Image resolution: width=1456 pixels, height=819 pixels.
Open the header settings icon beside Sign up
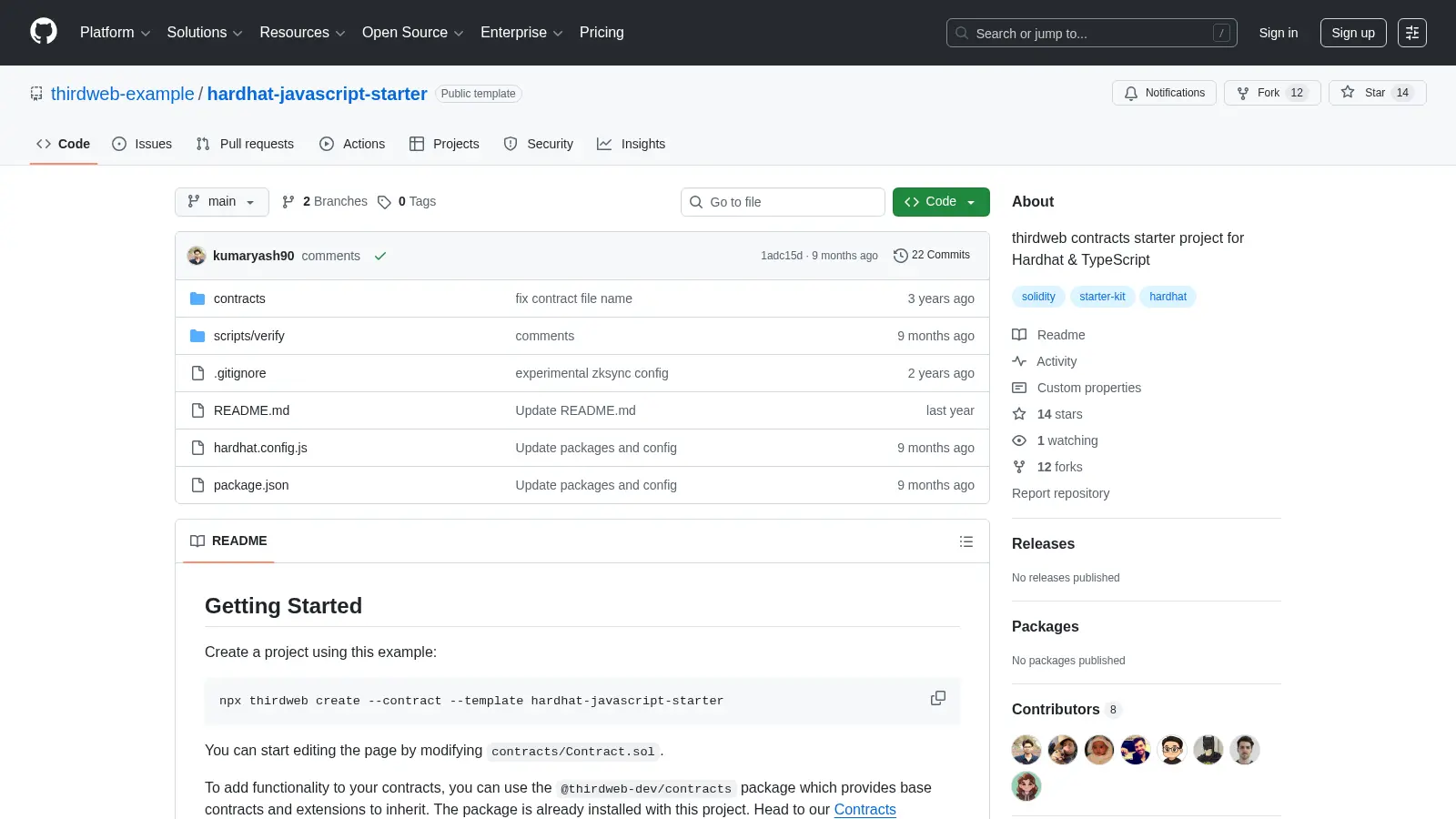coord(1412,33)
